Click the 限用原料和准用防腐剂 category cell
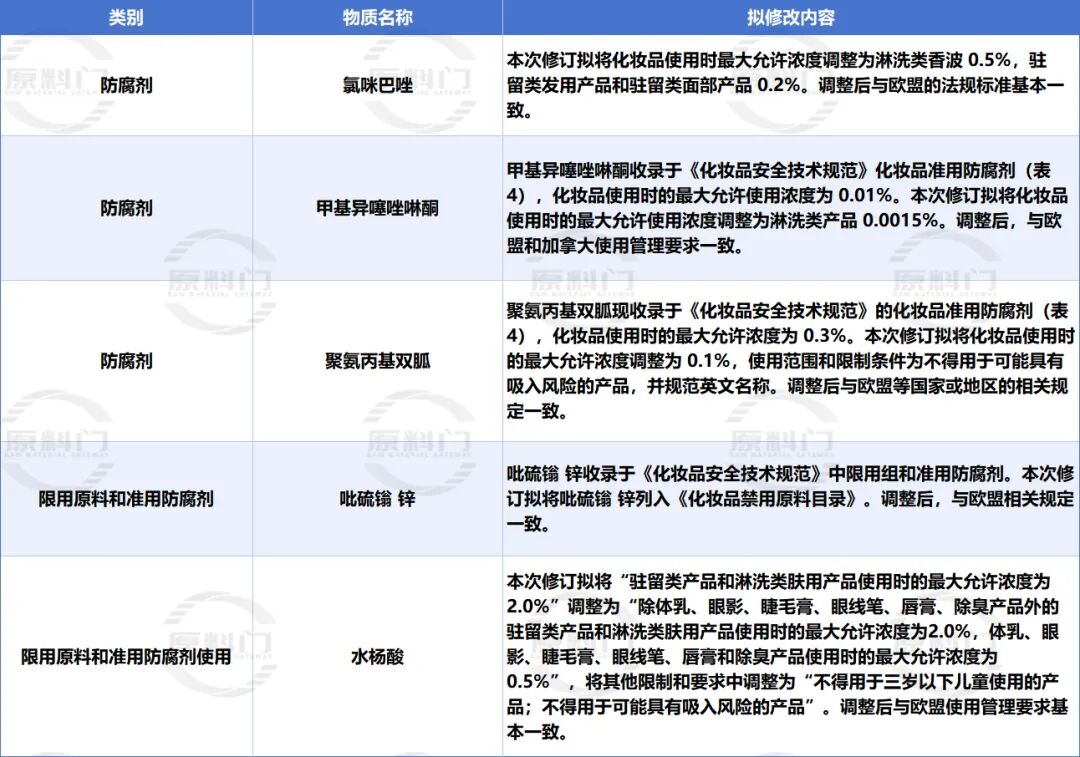 tap(126, 499)
